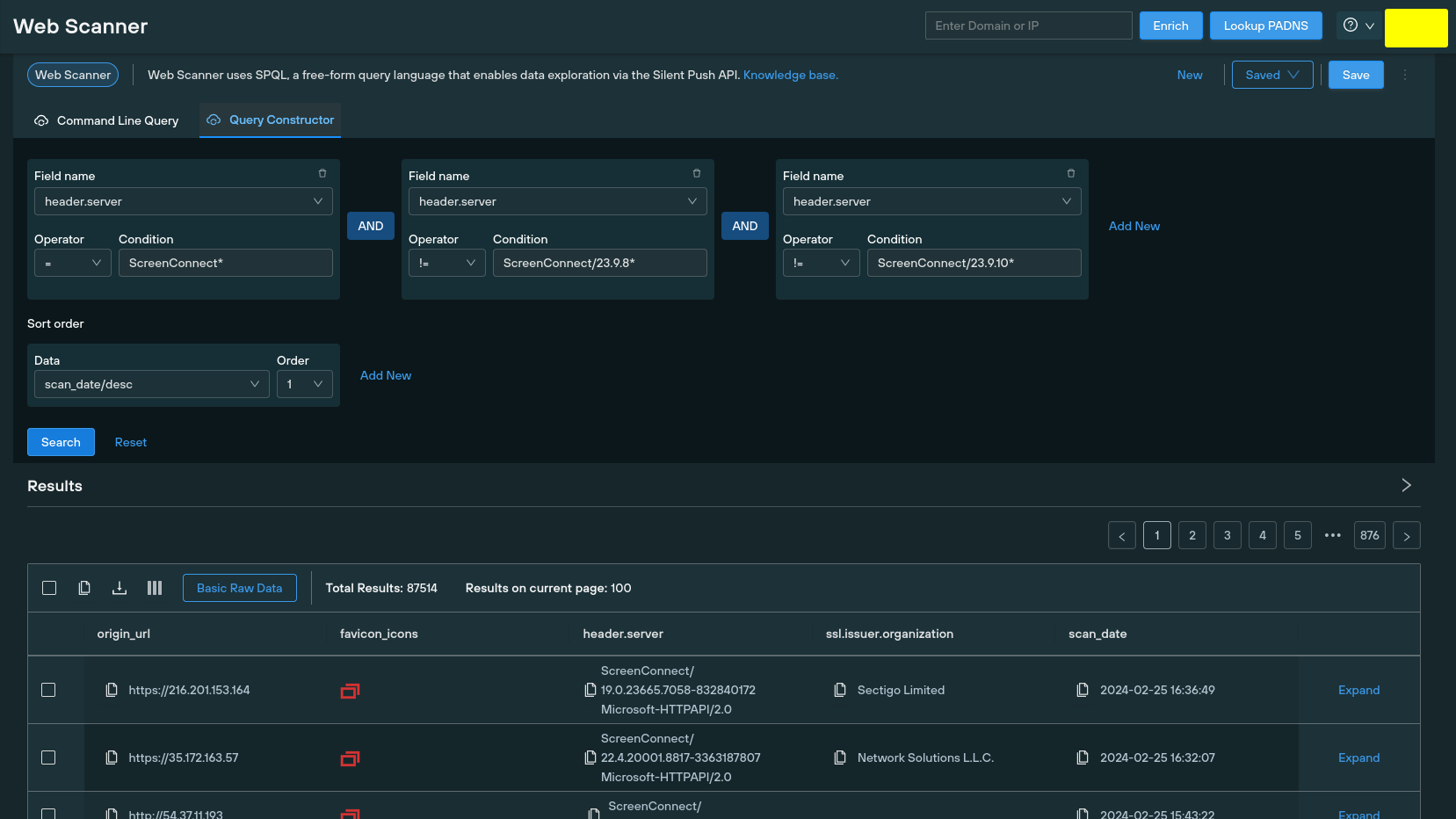Image resolution: width=1456 pixels, height=819 pixels.
Task: Click the pagination ellipsis to jump pages
Action: click(1333, 535)
